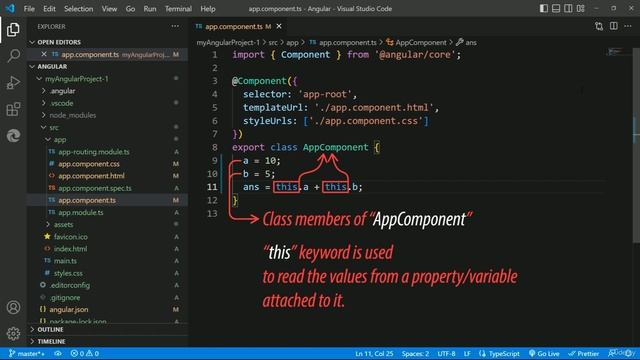640x360 pixels.
Task: Open the Selection menu
Action: [x=78, y=9]
